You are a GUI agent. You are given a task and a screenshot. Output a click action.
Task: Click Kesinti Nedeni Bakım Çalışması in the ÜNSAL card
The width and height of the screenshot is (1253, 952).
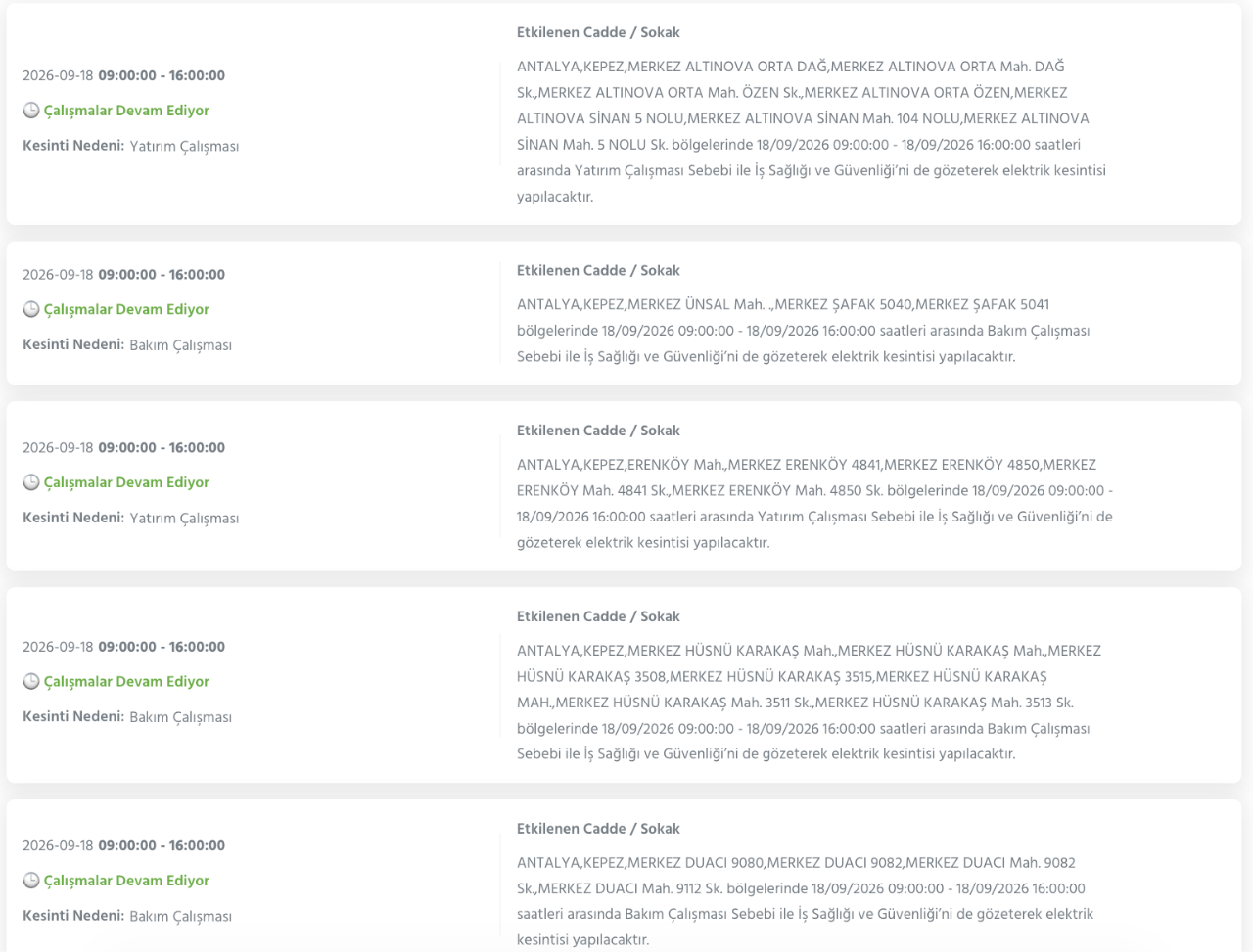coord(127,344)
